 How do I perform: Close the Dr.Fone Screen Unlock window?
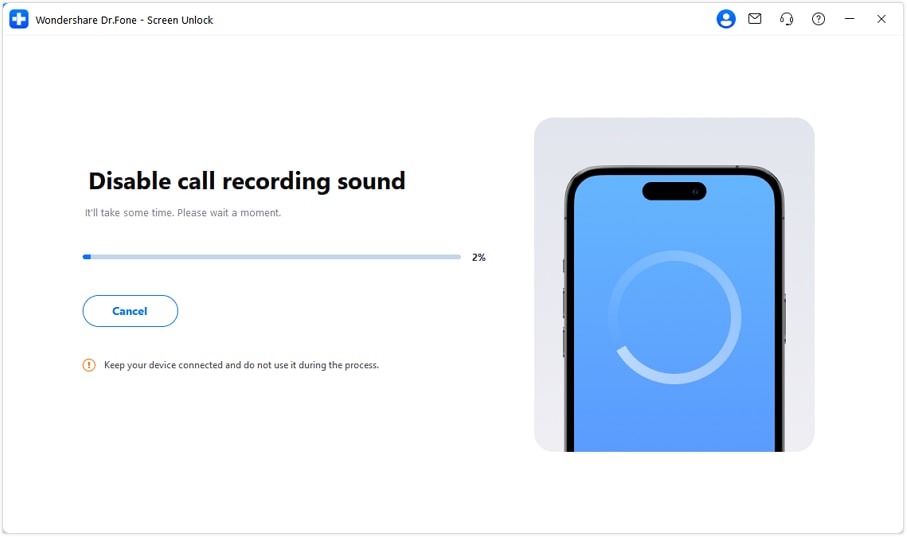(881, 19)
